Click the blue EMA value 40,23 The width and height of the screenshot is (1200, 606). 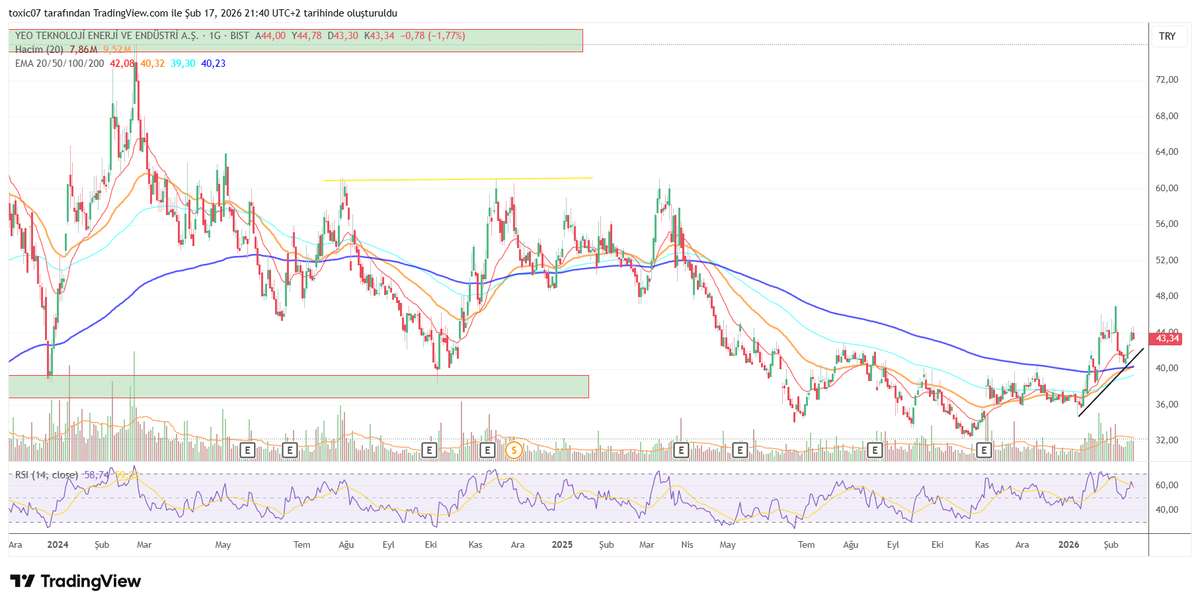point(213,63)
